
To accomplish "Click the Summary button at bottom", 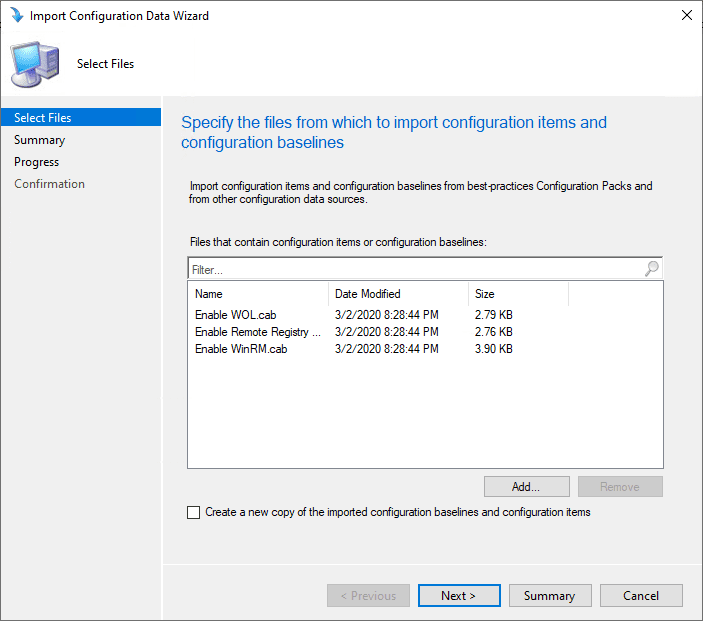I will pos(550,595).
